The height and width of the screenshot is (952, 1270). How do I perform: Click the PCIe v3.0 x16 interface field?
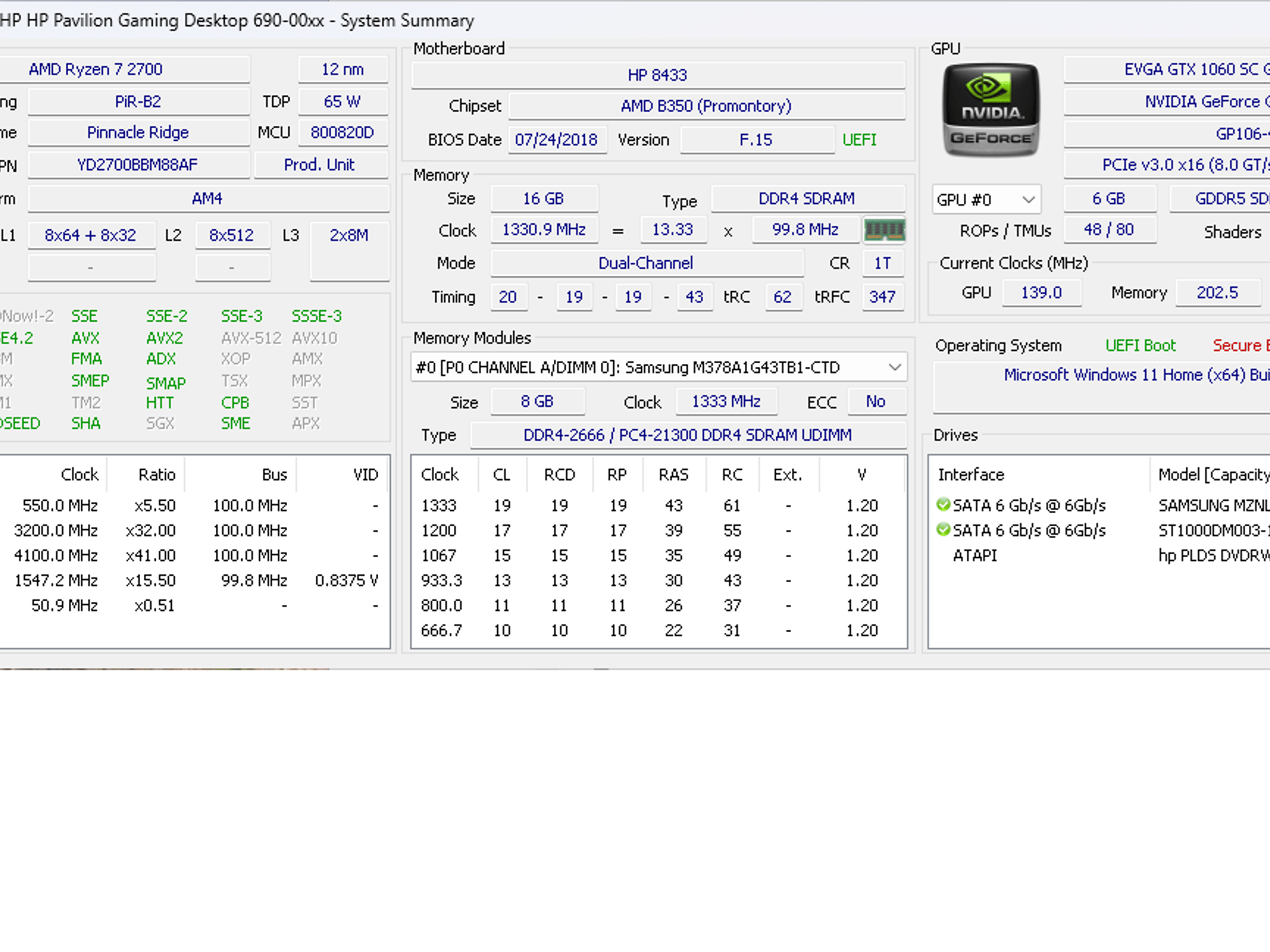pyautogui.click(x=1167, y=165)
